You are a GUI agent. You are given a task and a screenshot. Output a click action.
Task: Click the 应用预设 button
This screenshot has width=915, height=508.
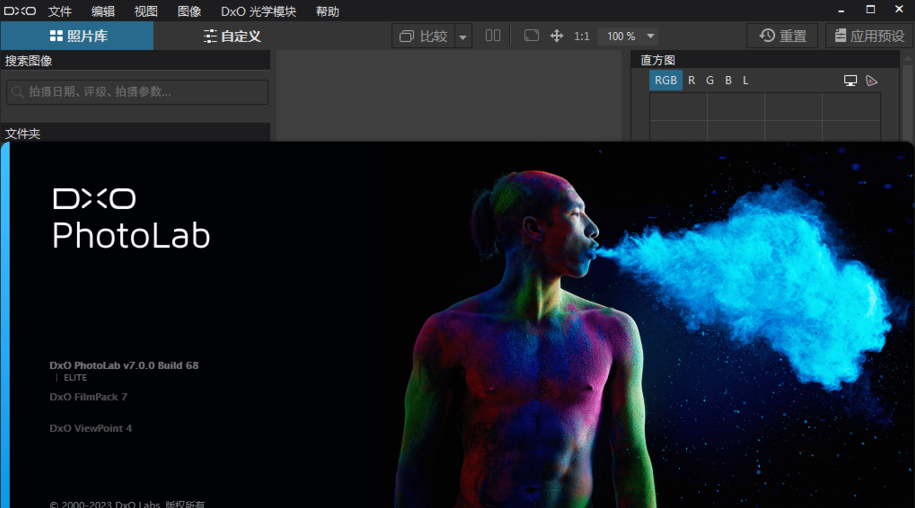[x=869, y=36]
